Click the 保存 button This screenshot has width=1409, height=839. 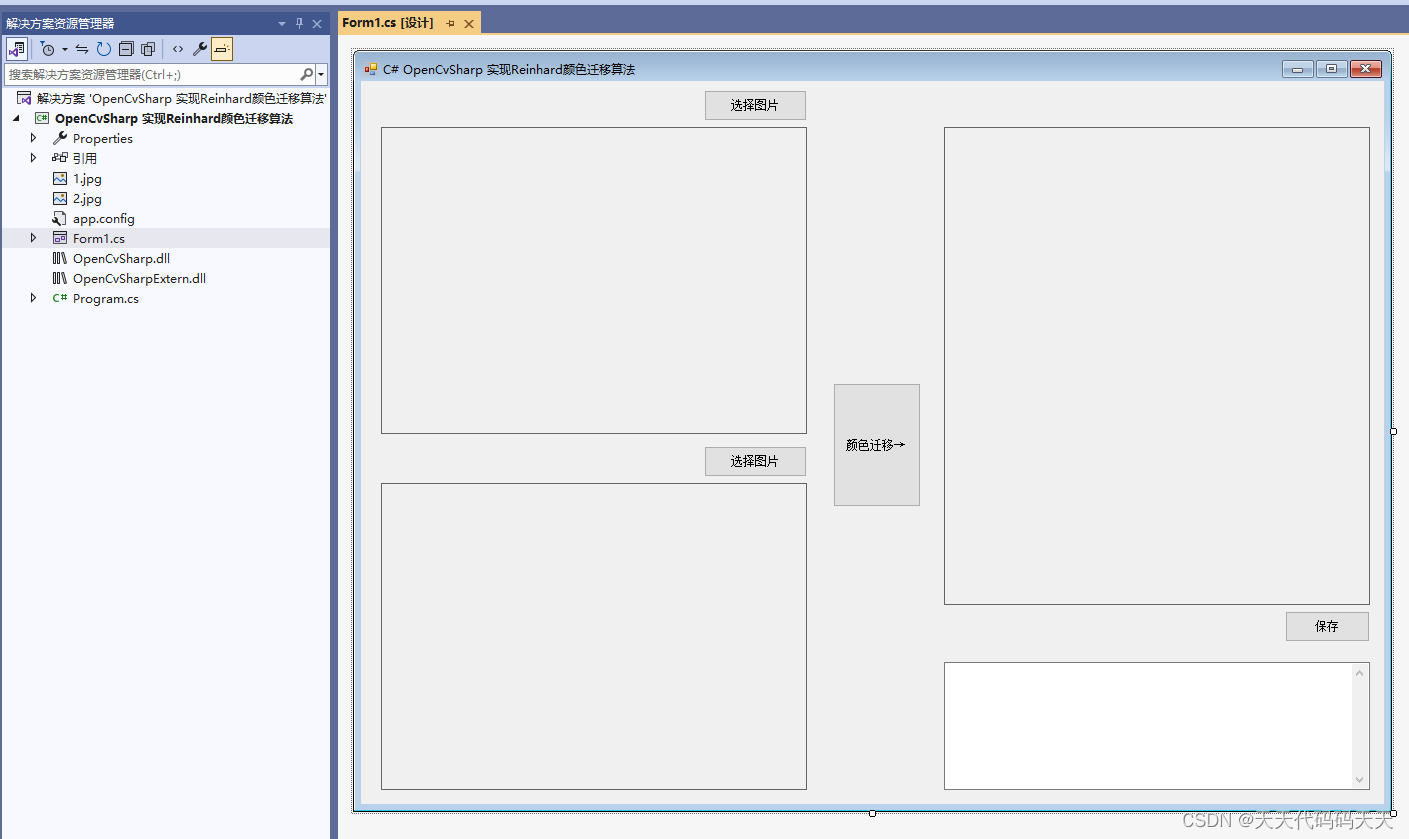1327,626
